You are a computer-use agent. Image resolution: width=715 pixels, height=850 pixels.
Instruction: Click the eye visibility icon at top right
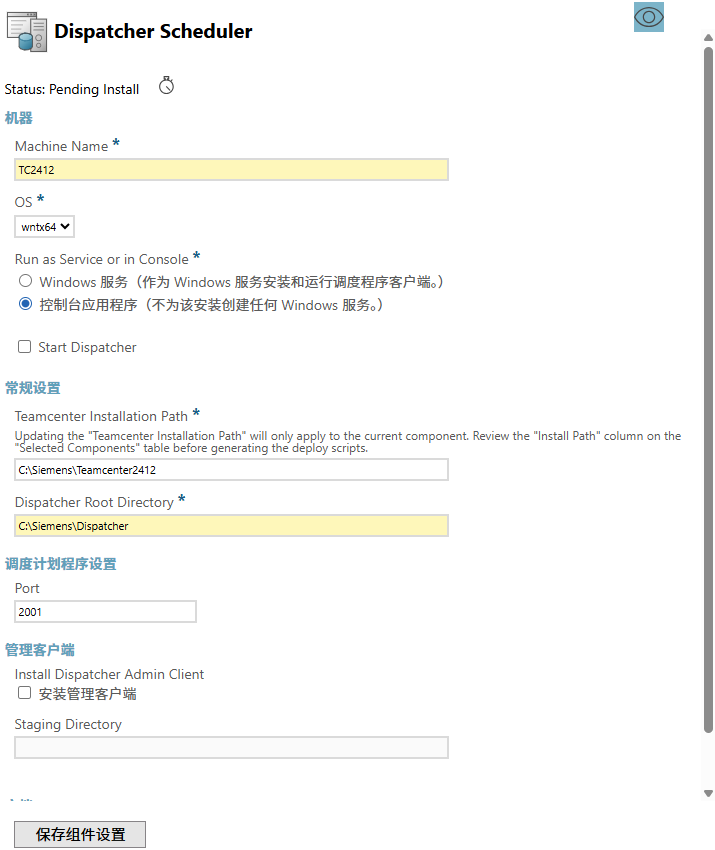pos(648,17)
